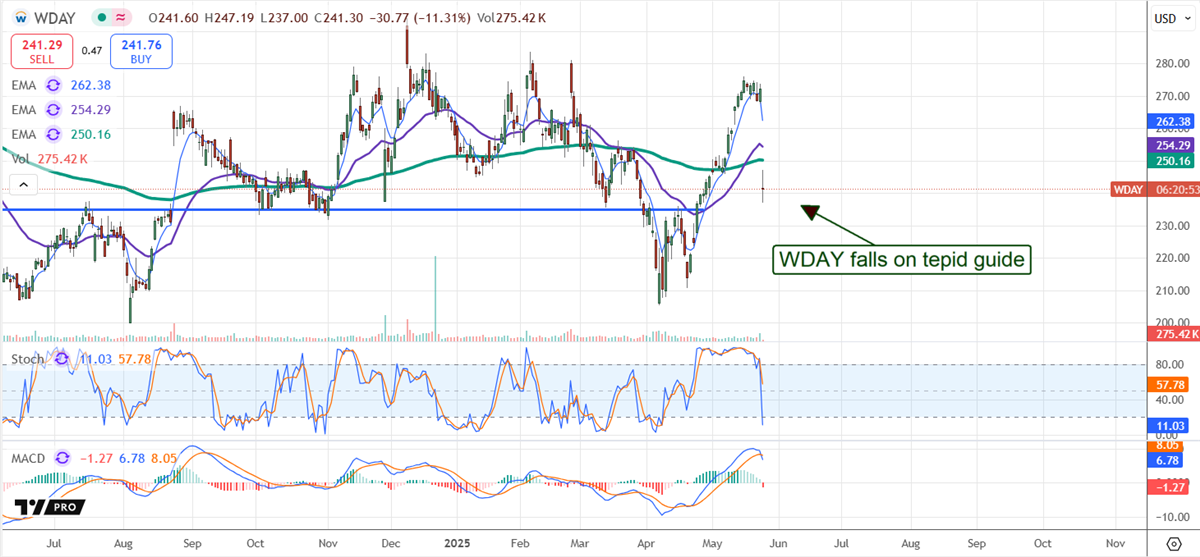The image size is (1200, 557).
Task: Click the blue 262.38 EMA price tag
Action: (1173, 122)
